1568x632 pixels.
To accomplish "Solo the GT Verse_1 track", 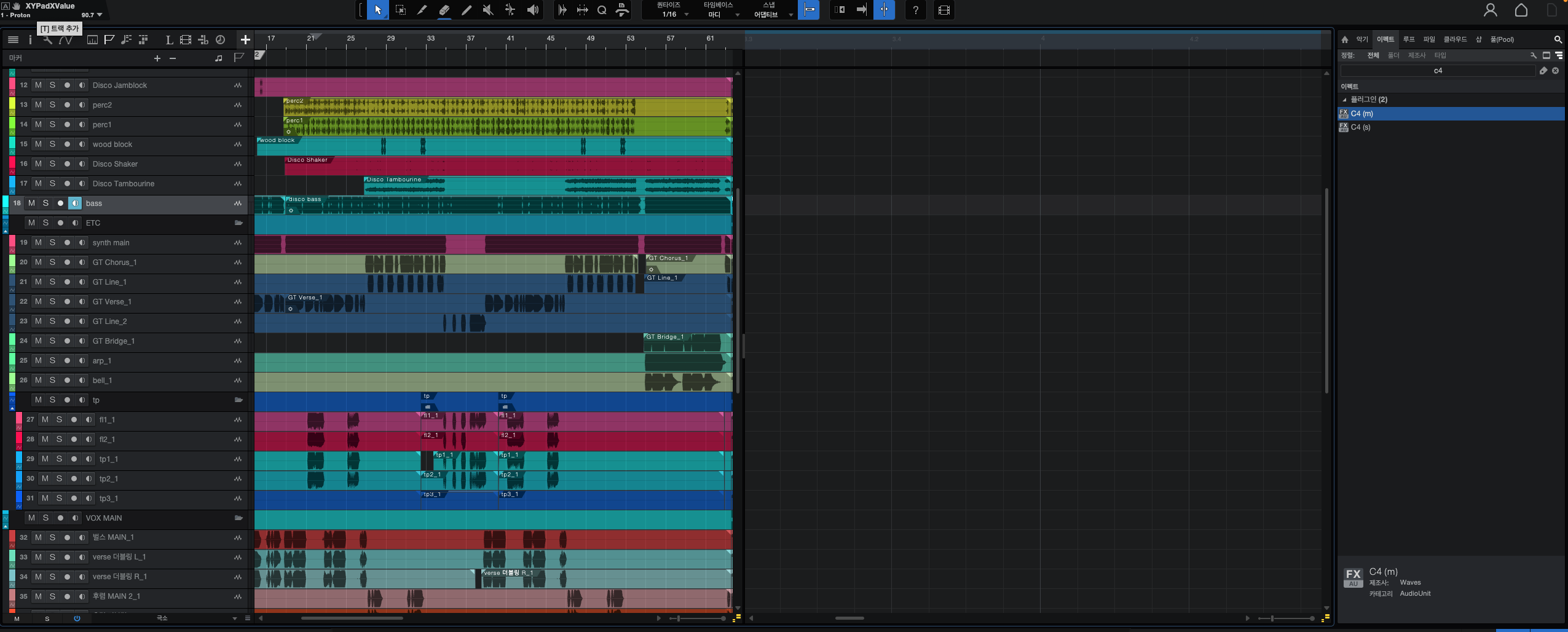I will [52, 301].
